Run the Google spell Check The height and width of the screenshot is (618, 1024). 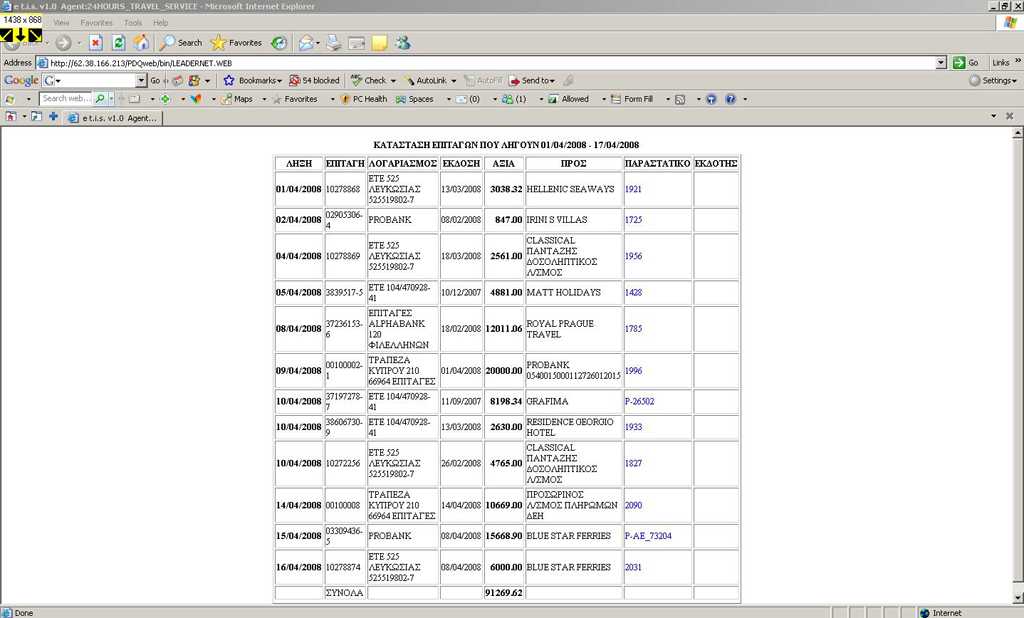(374, 80)
